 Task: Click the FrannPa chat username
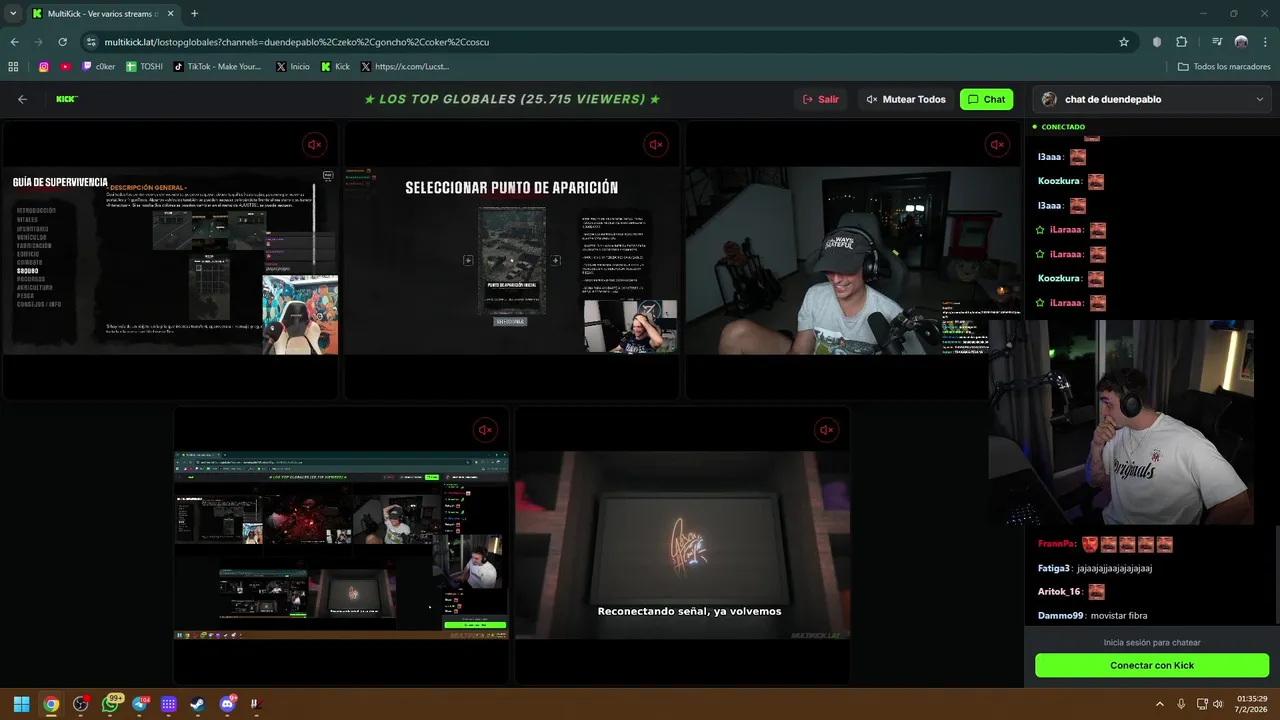point(1056,544)
